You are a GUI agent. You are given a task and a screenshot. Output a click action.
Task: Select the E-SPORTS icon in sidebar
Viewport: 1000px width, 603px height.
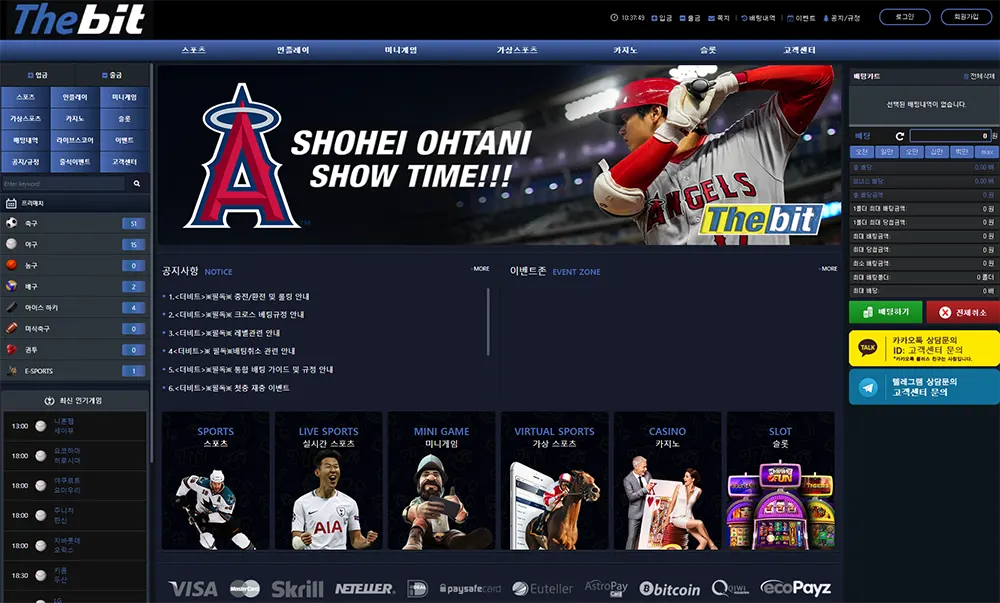click(x=11, y=370)
